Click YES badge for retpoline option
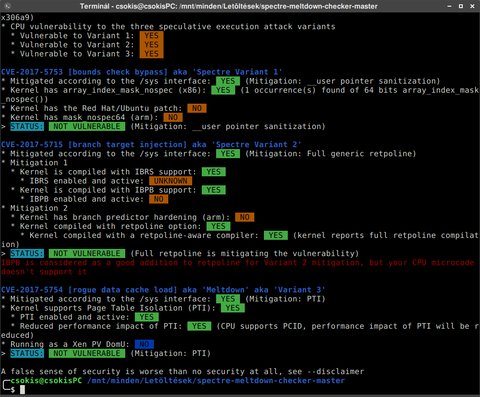This screenshot has width=480, height=397. pyautogui.click(x=218, y=226)
